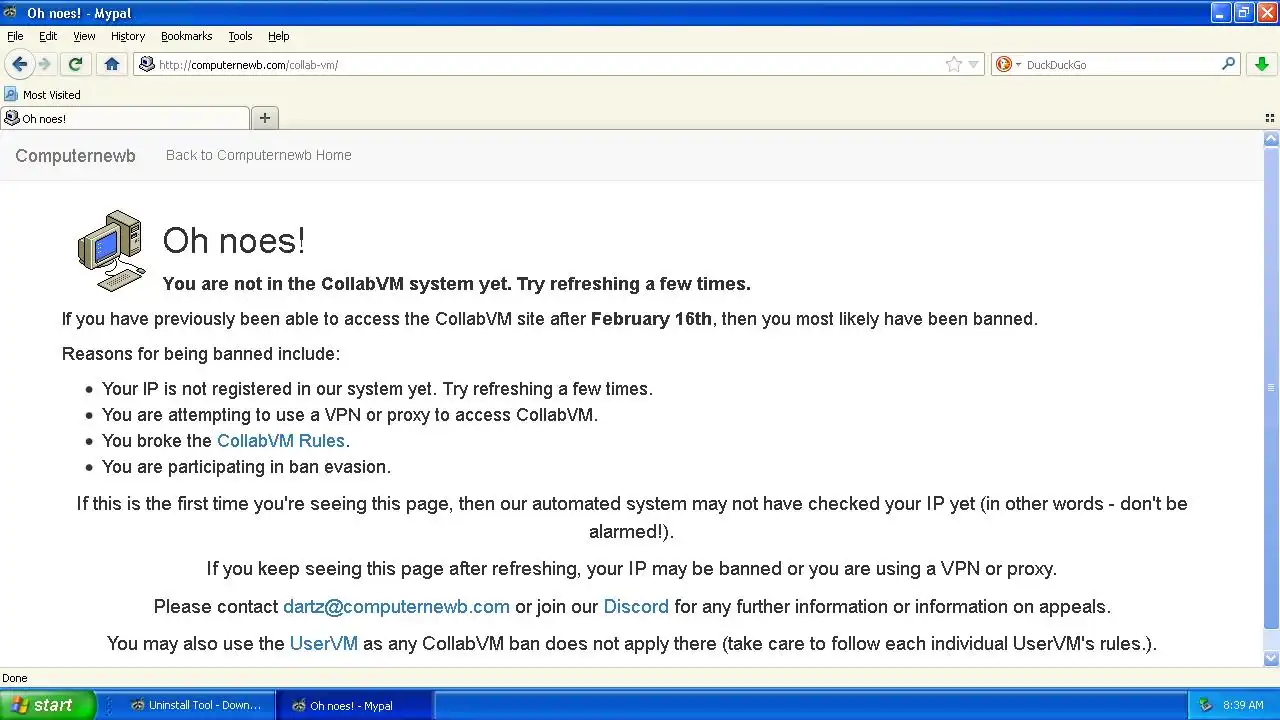The height and width of the screenshot is (720, 1280).
Task: Click 'Back to Computernewb Home' link
Action: (x=258, y=155)
